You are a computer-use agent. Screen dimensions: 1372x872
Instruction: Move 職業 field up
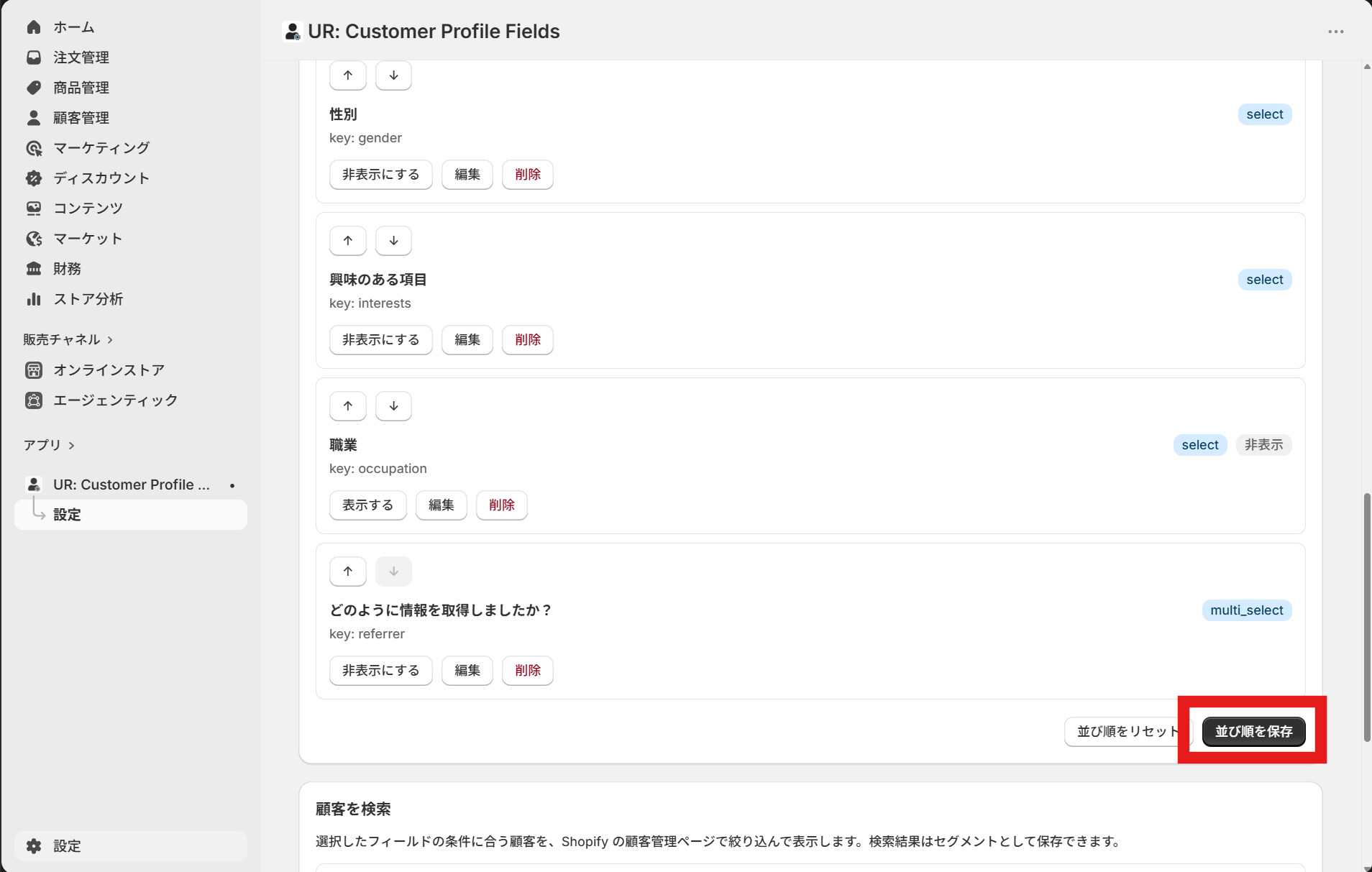(348, 406)
